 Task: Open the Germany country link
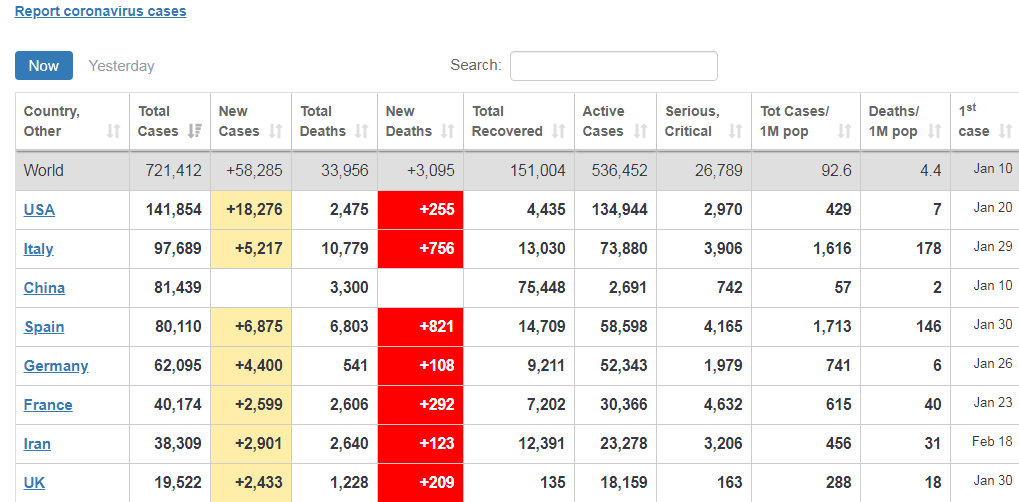coord(56,366)
